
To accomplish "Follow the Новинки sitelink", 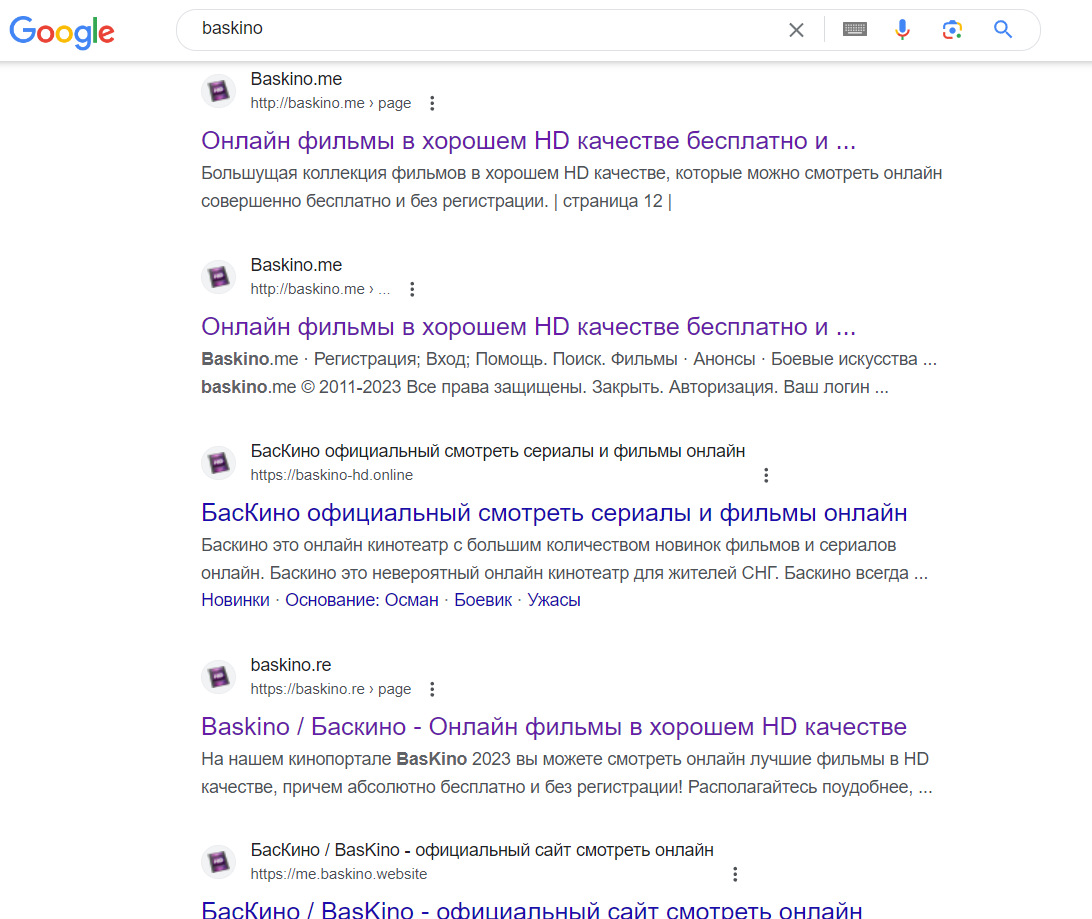I will (235, 600).
